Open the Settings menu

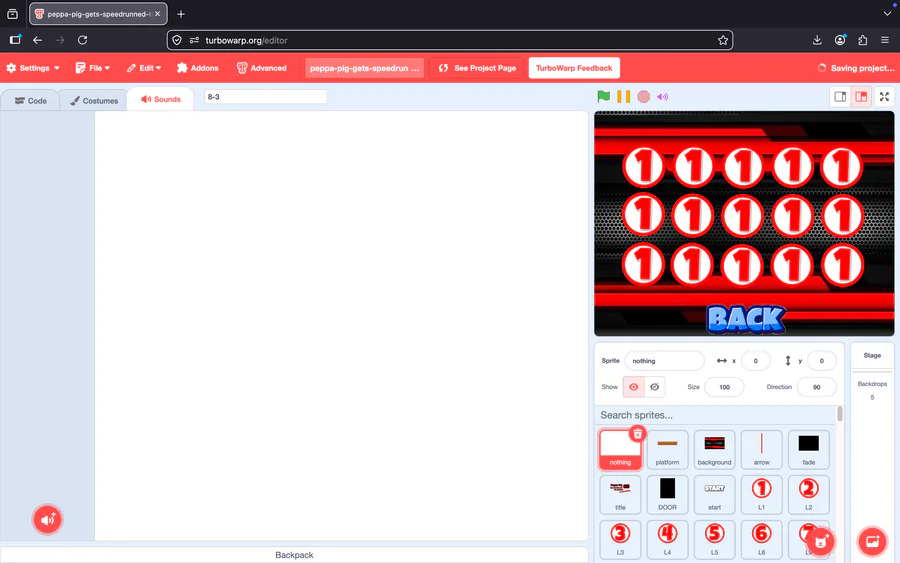pos(33,68)
